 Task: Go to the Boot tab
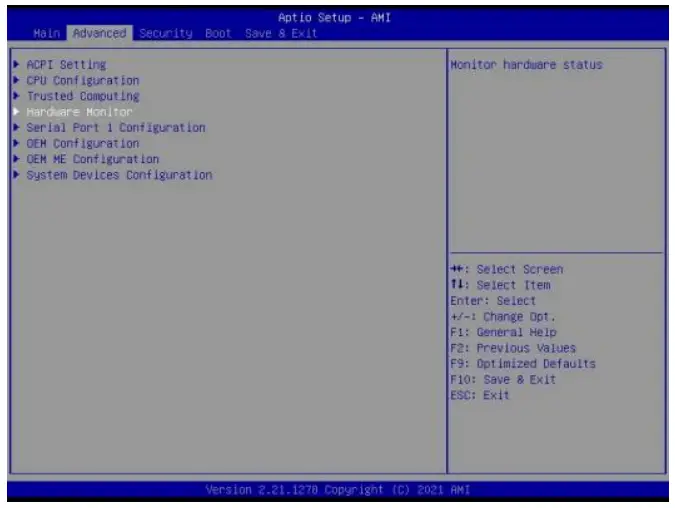(x=218, y=33)
